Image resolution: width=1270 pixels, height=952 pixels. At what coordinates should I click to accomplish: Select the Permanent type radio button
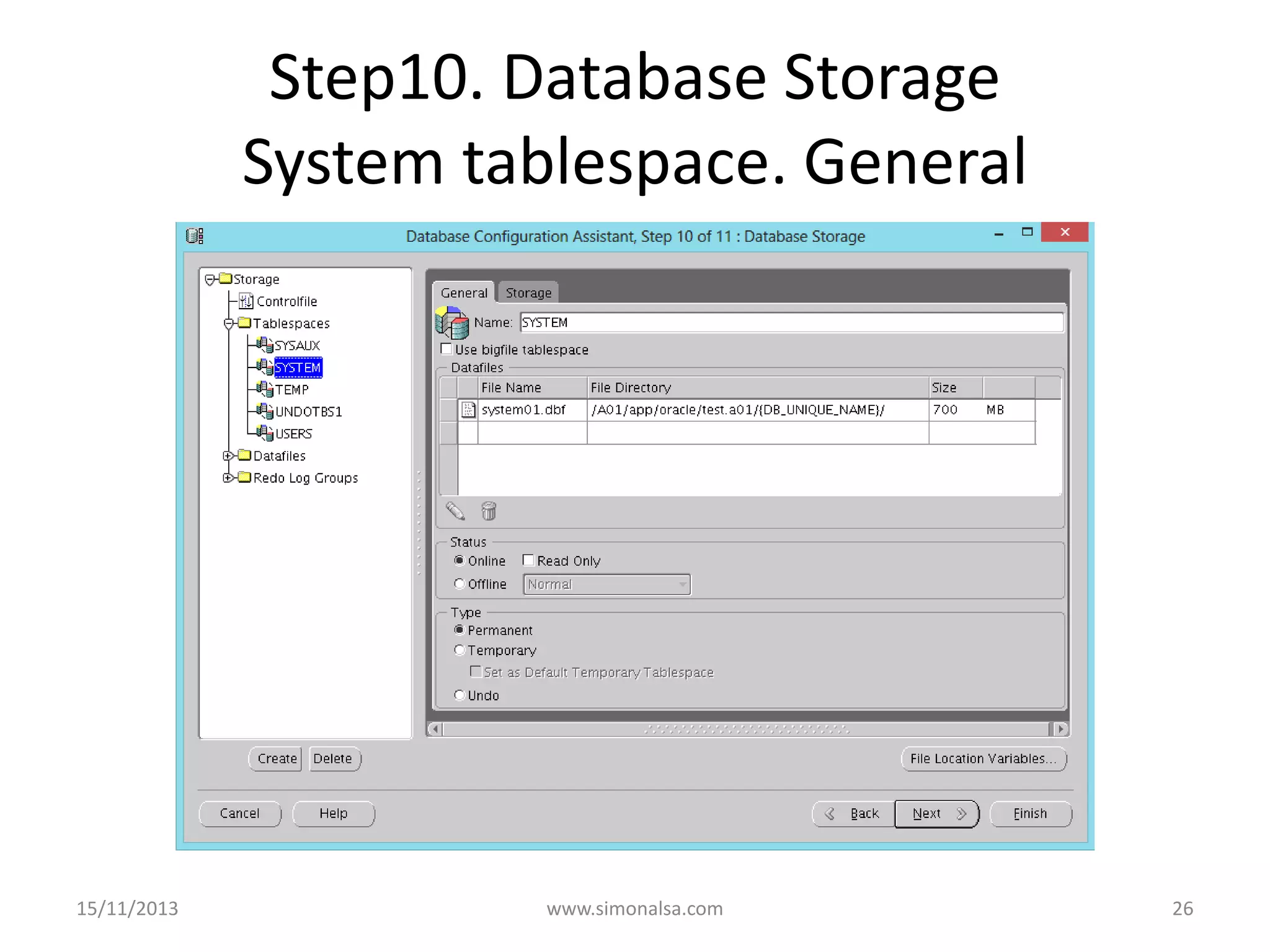pyautogui.click(x=460, y=630)
